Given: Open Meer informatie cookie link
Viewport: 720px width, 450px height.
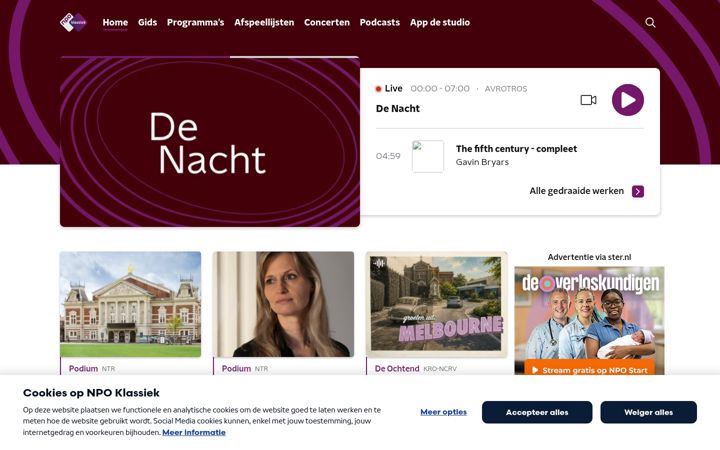Looking at the screenshot, I should point(194,432).
